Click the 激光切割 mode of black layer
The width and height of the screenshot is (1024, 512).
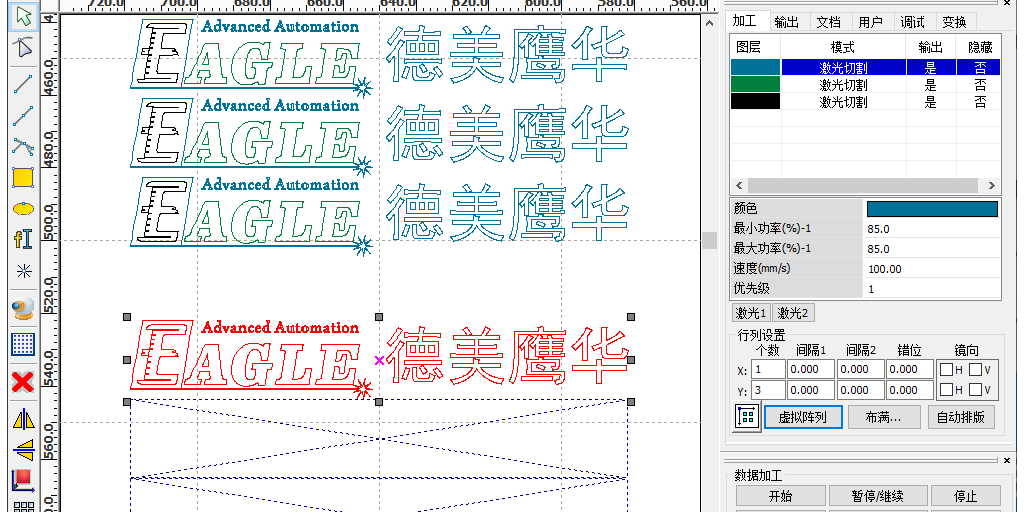coord(843,101)
